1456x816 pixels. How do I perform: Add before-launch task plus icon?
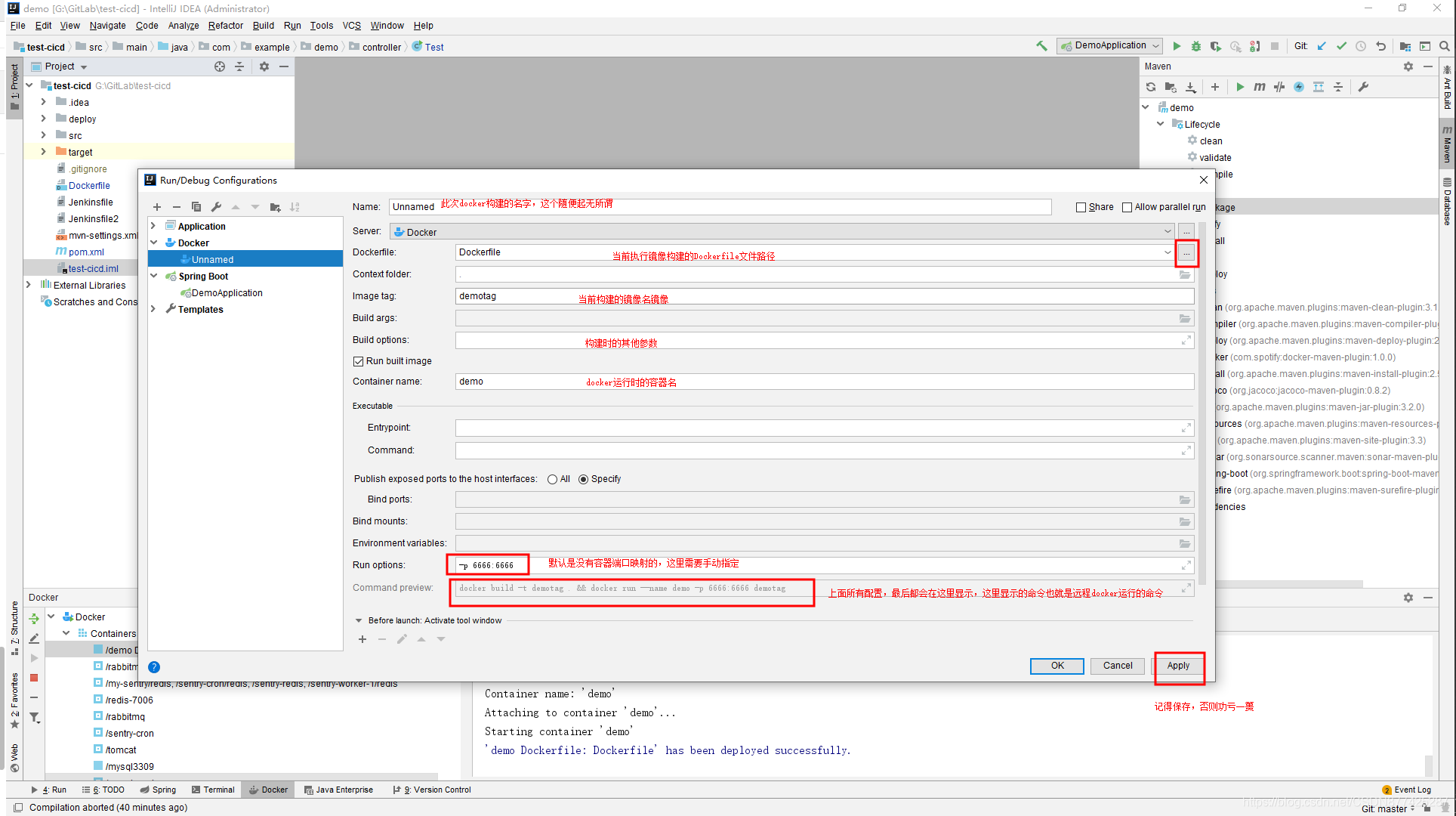[362, 639]
